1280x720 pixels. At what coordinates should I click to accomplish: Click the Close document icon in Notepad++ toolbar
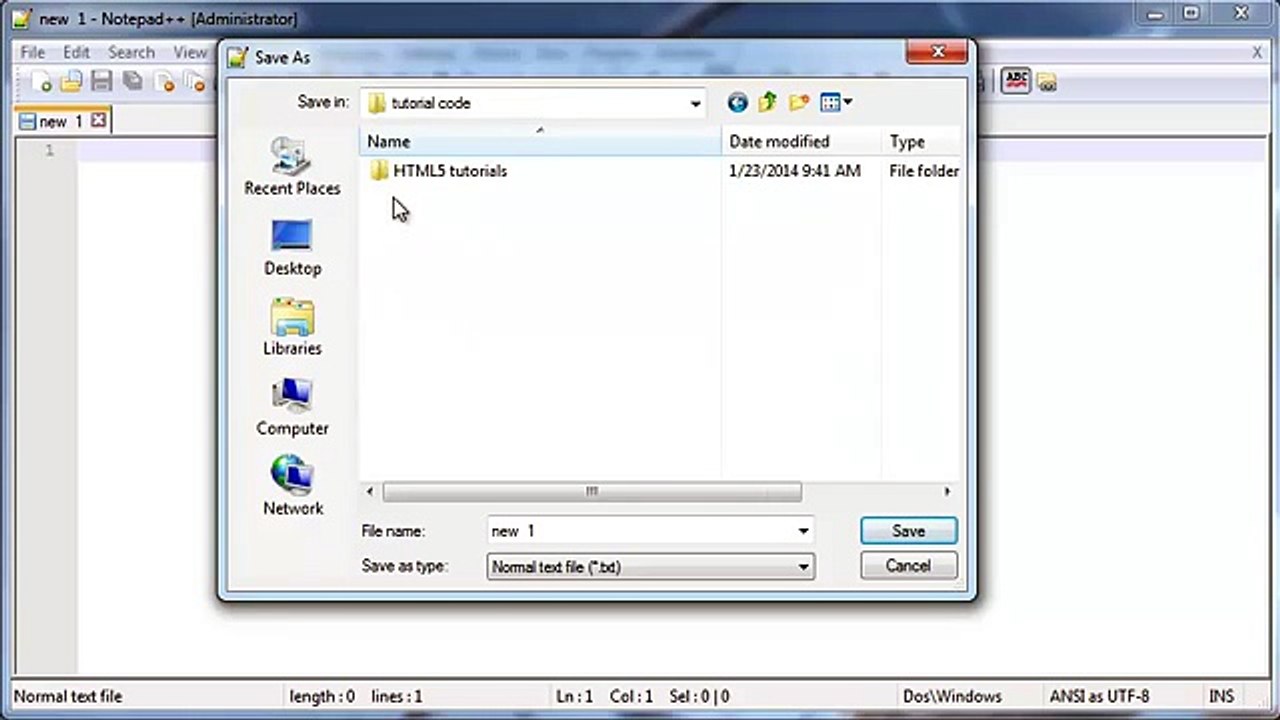164,83
